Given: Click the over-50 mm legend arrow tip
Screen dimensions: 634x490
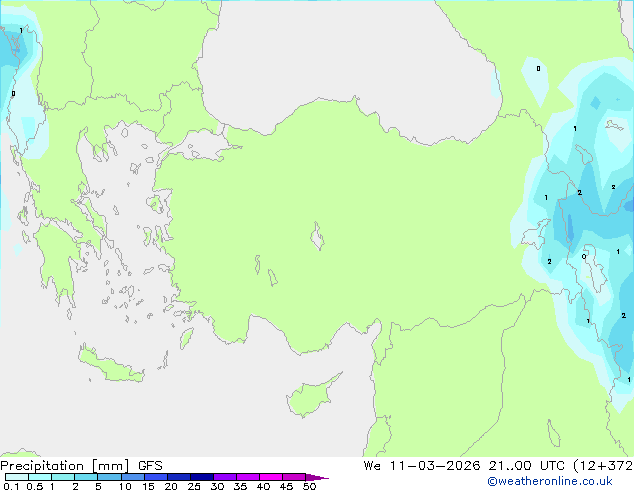Looking at the screenshot, I should (317, 477).
